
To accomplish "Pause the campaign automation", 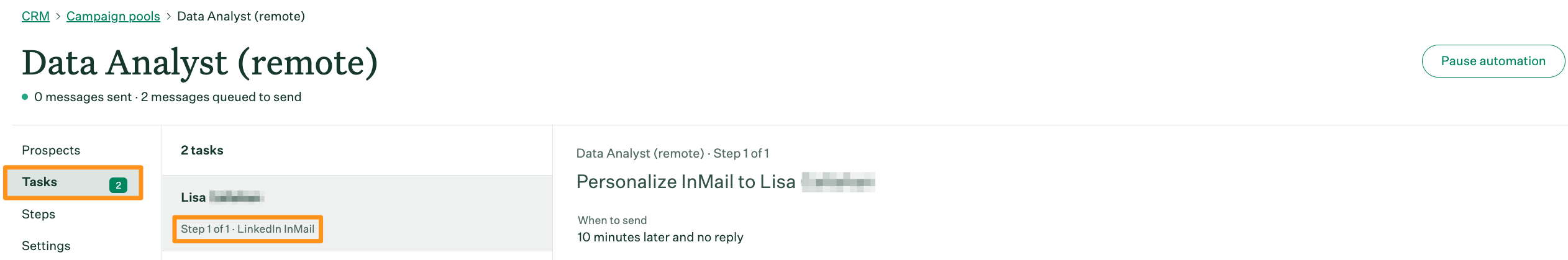I will point(1493,61).
